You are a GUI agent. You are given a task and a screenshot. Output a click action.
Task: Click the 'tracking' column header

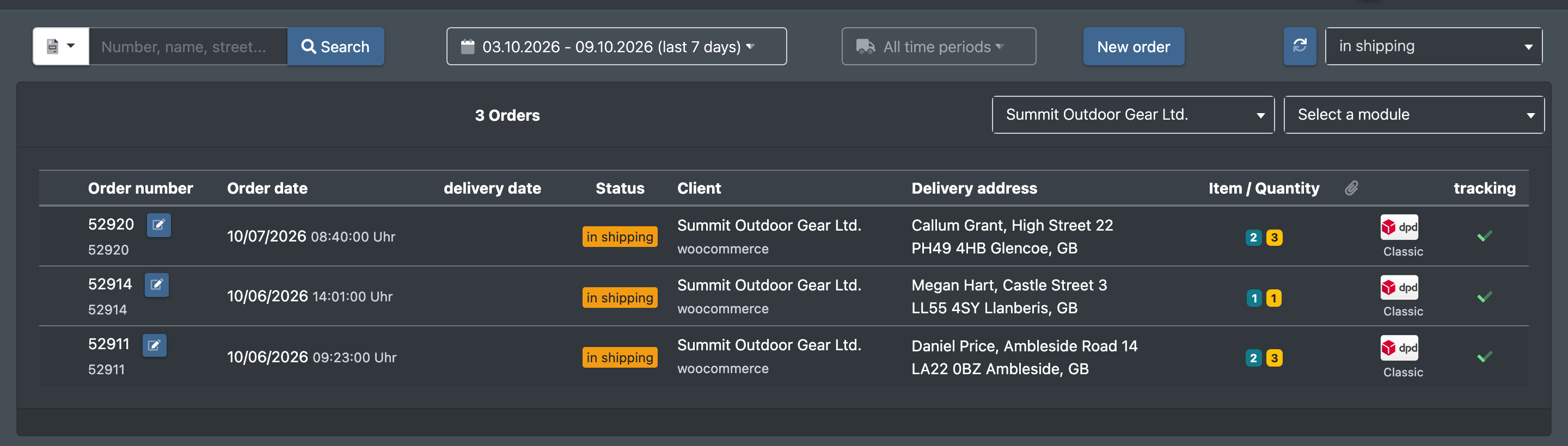[x=1485, y=188]
